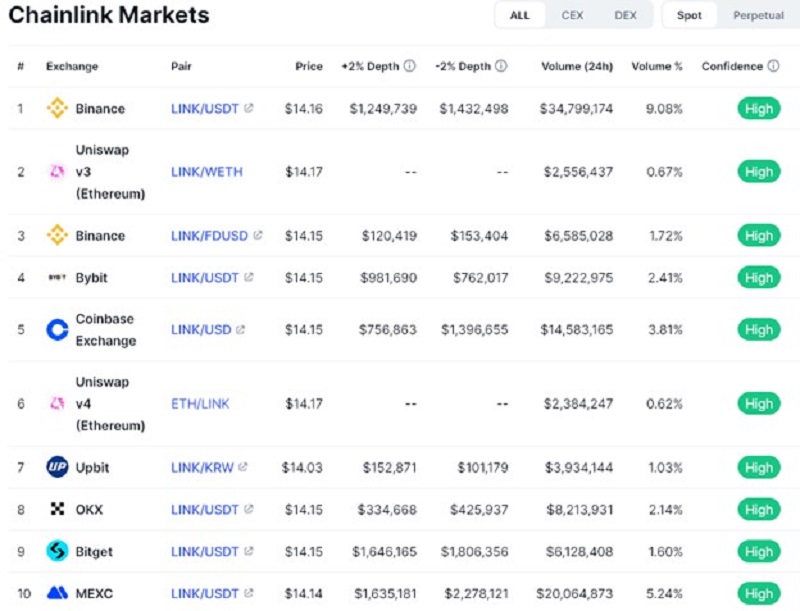Click the 9.08% volume percentage
The width and height of the screenshot is (800, 611).
664,109
